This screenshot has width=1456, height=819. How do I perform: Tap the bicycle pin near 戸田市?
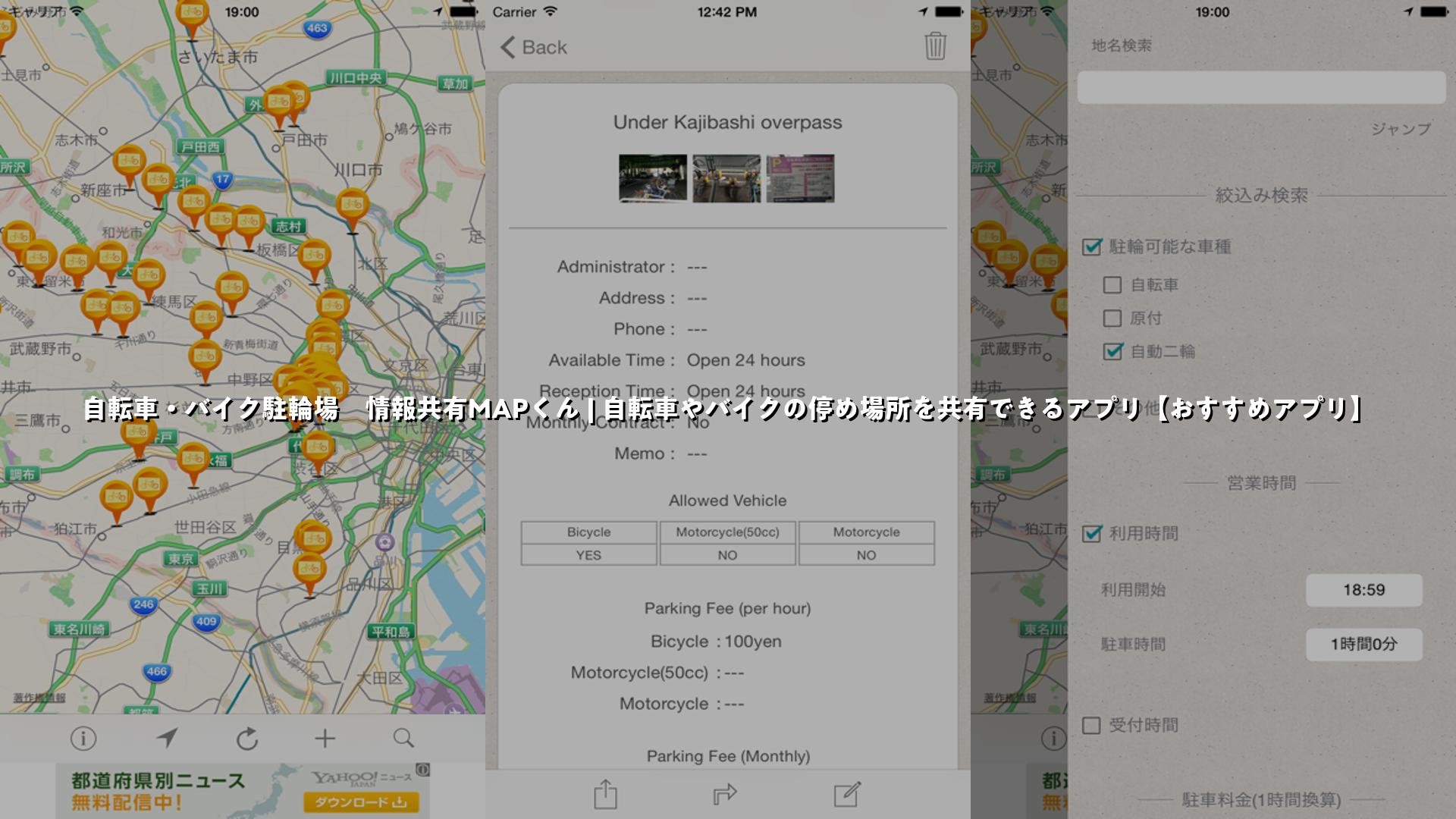click(279, 108)
